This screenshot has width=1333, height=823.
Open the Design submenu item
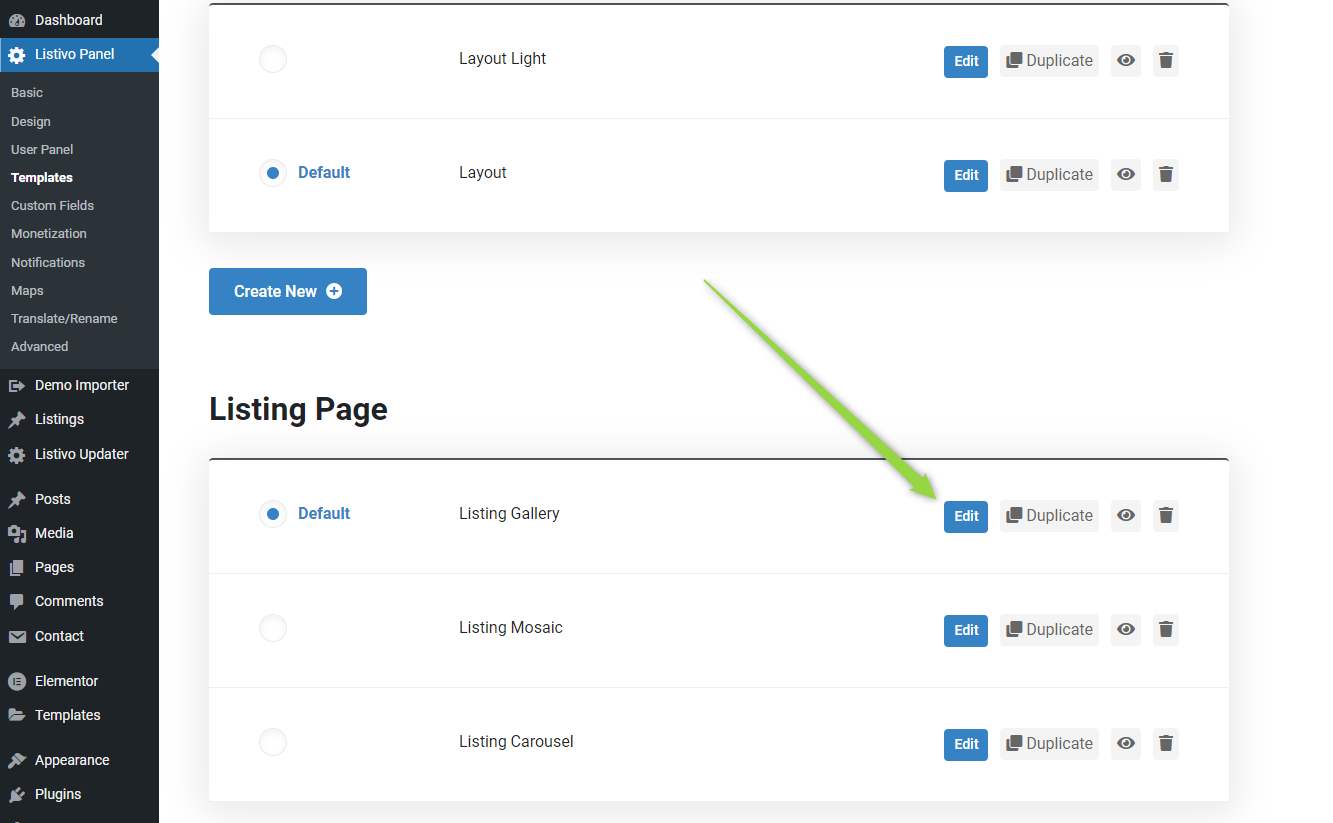click(x=31, y=122)
